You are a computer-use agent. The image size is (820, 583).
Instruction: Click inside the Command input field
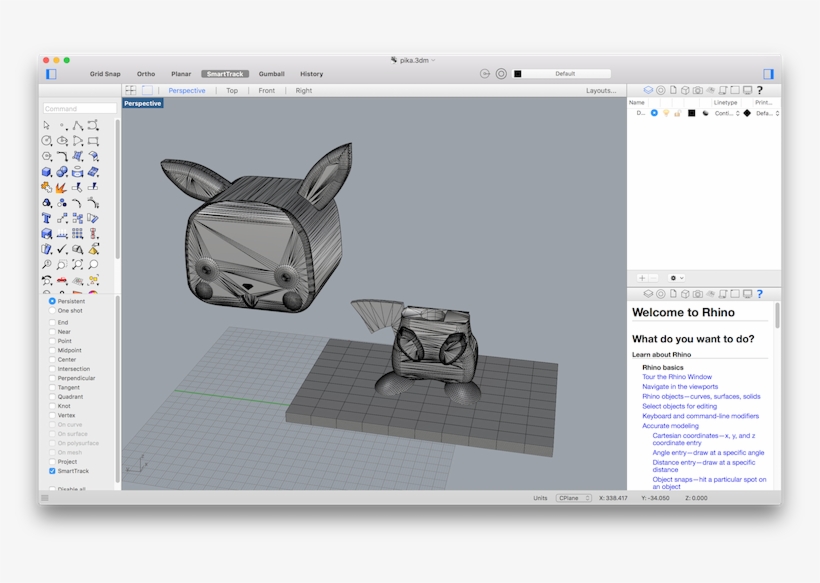[79, 107]
